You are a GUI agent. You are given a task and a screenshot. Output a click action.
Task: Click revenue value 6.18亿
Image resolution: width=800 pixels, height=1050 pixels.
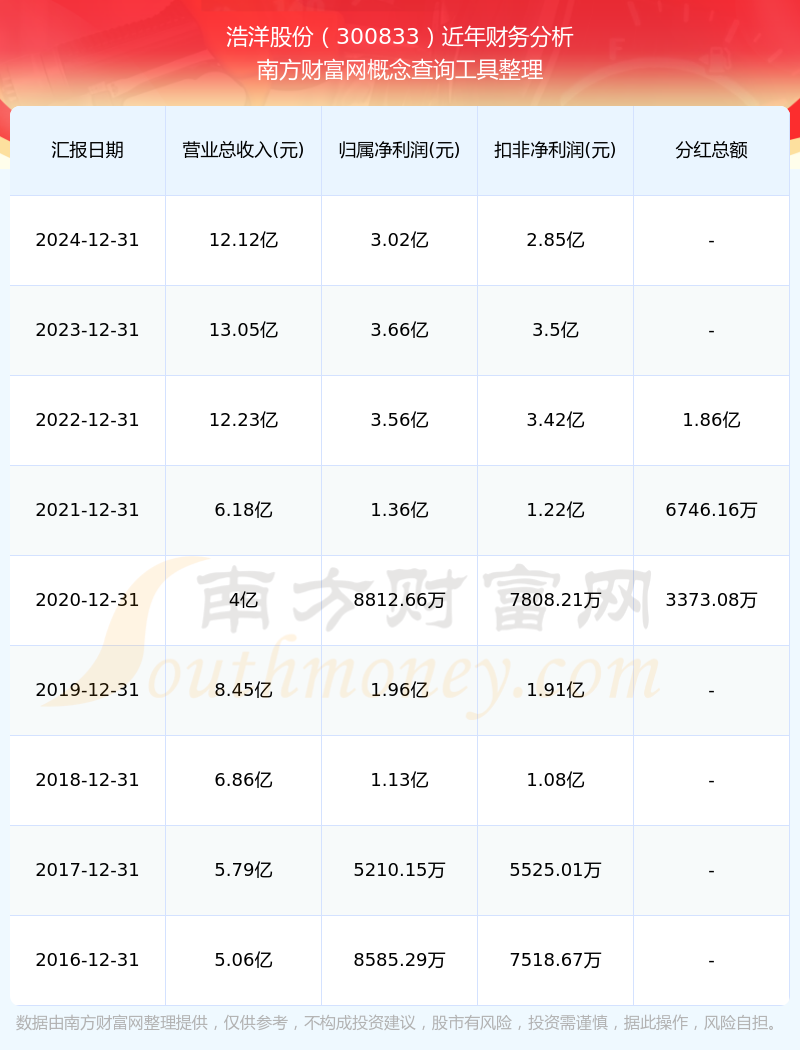[x=244, y=510]
